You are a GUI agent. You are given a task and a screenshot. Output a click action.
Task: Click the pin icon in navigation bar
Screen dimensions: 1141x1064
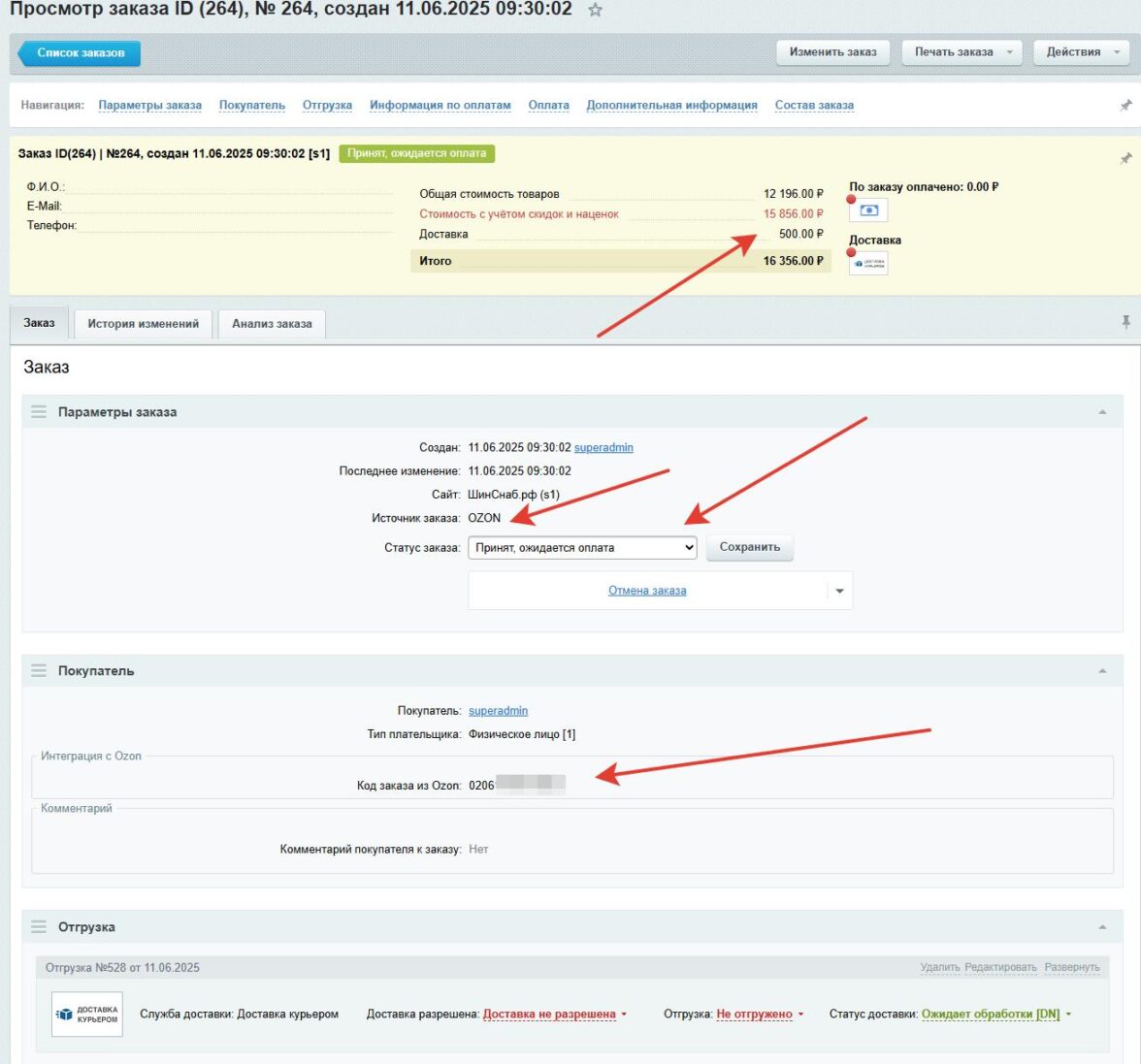[1125, 106]
